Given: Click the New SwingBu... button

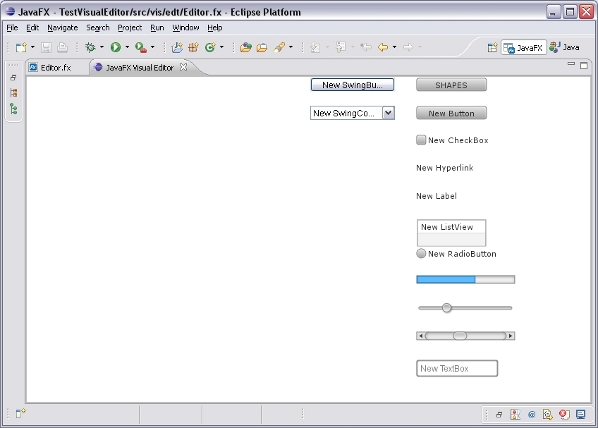Looking at the screenshot, I should [352, 85].
